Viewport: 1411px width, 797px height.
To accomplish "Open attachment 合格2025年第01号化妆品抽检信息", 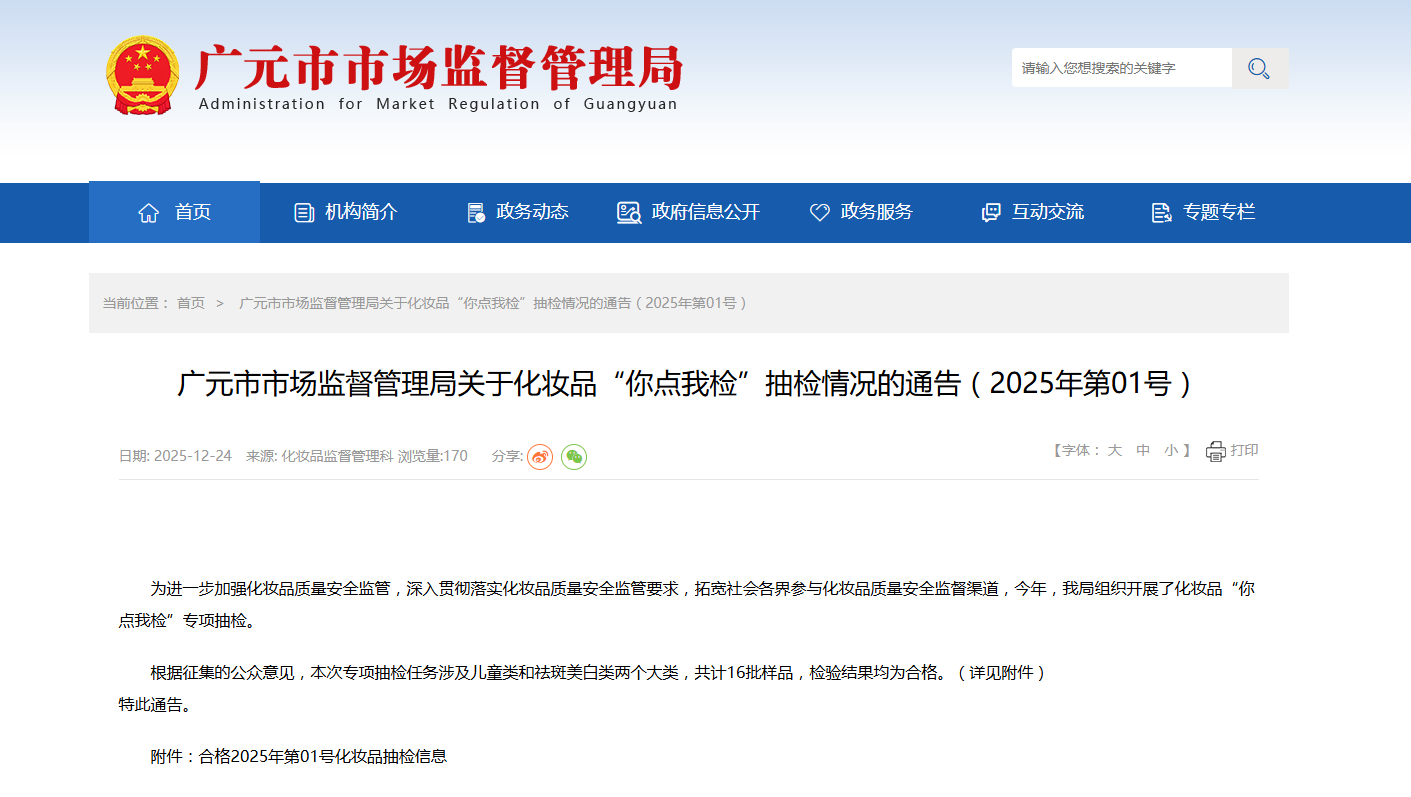I will [322, 757].
